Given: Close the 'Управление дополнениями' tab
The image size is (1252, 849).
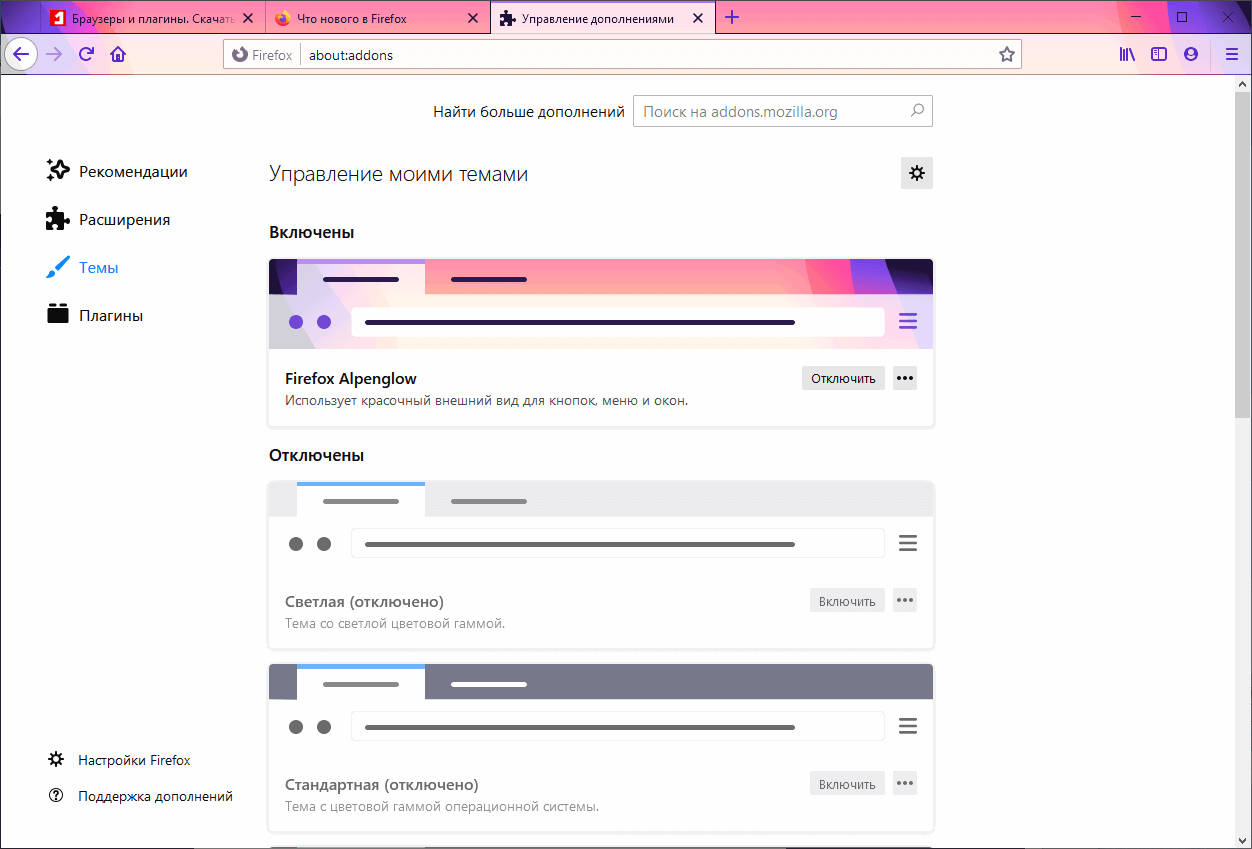Looking at the screenshot, I should click(698, 19).
